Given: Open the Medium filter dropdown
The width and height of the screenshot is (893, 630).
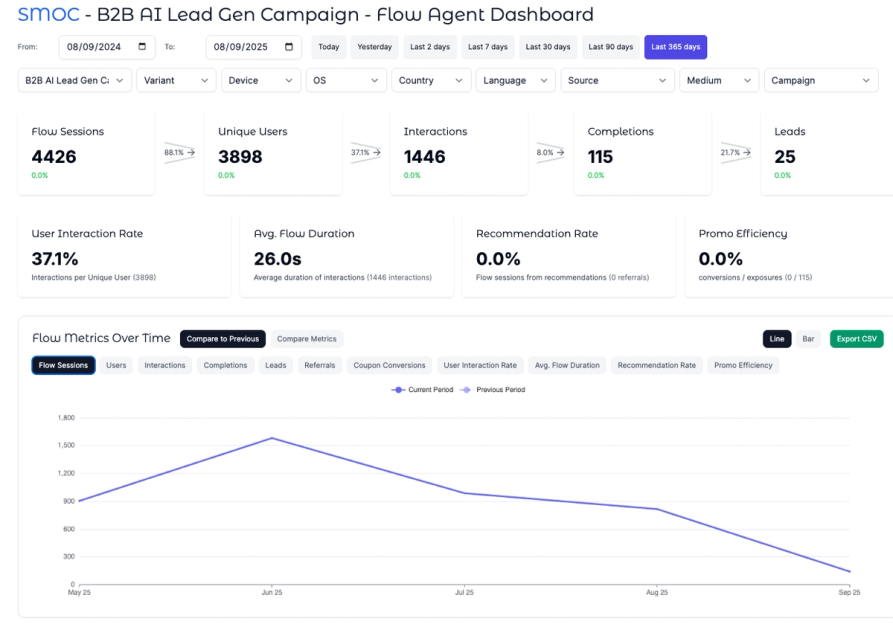Looking at the screenshot, I should tap(718, 80).
